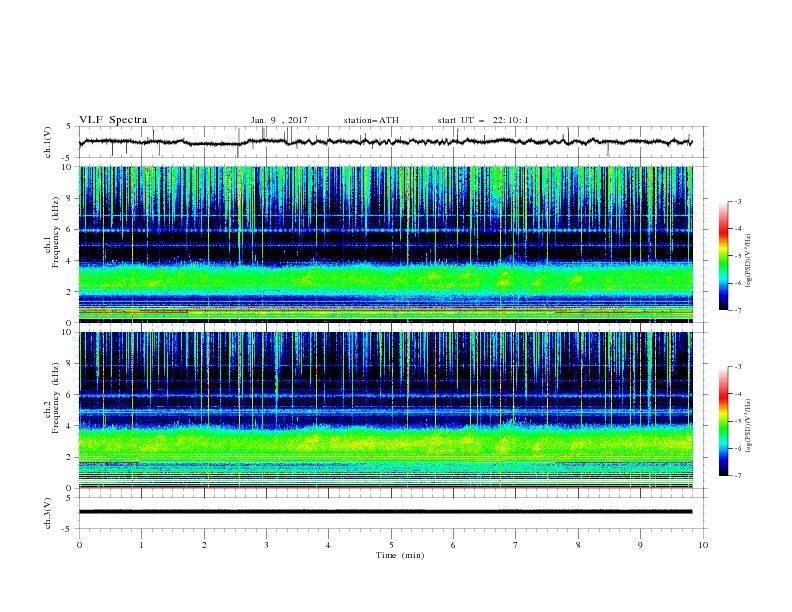Click time axis tick "7"
This screenshot has height=612, width=792.
pyautogui.click(x=516, y=545)
